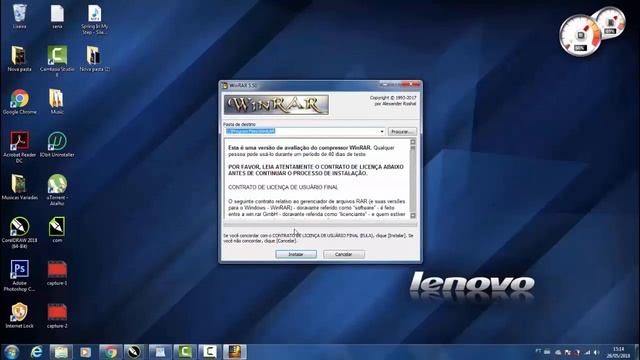Expand the Pasta de destino dropdown arrow
This screenshot has height=360, width=640.
tap(382, 131)
